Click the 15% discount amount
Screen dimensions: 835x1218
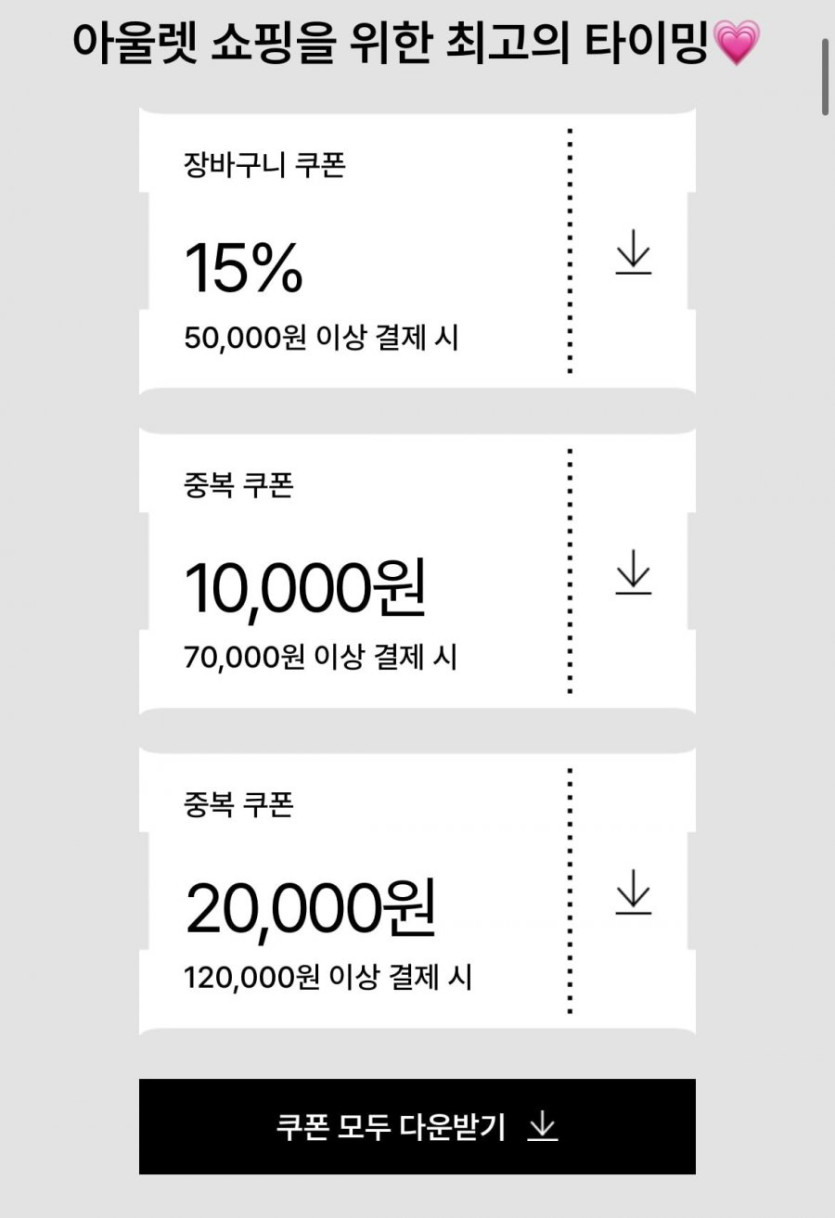click(244, 268)
